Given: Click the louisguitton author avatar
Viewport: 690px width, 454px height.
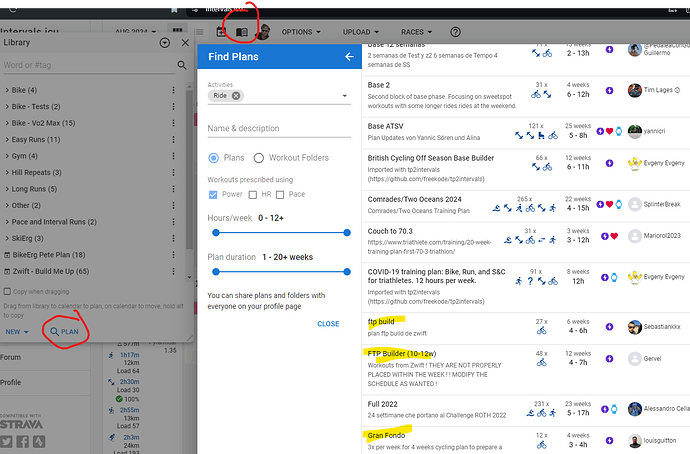Looking at the screenshot, I should point(635,440).
